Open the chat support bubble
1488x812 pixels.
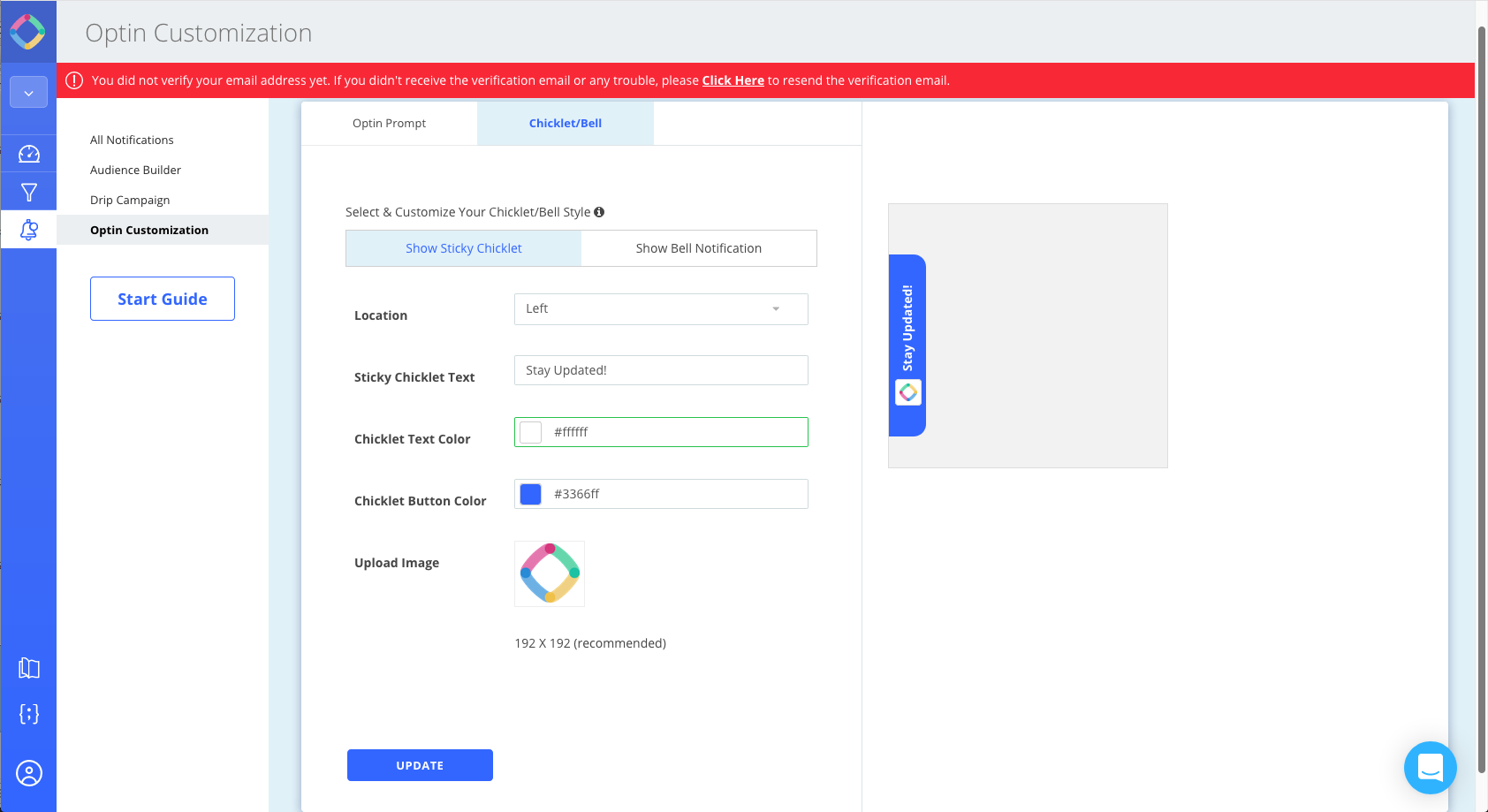tap(1430, 767)
